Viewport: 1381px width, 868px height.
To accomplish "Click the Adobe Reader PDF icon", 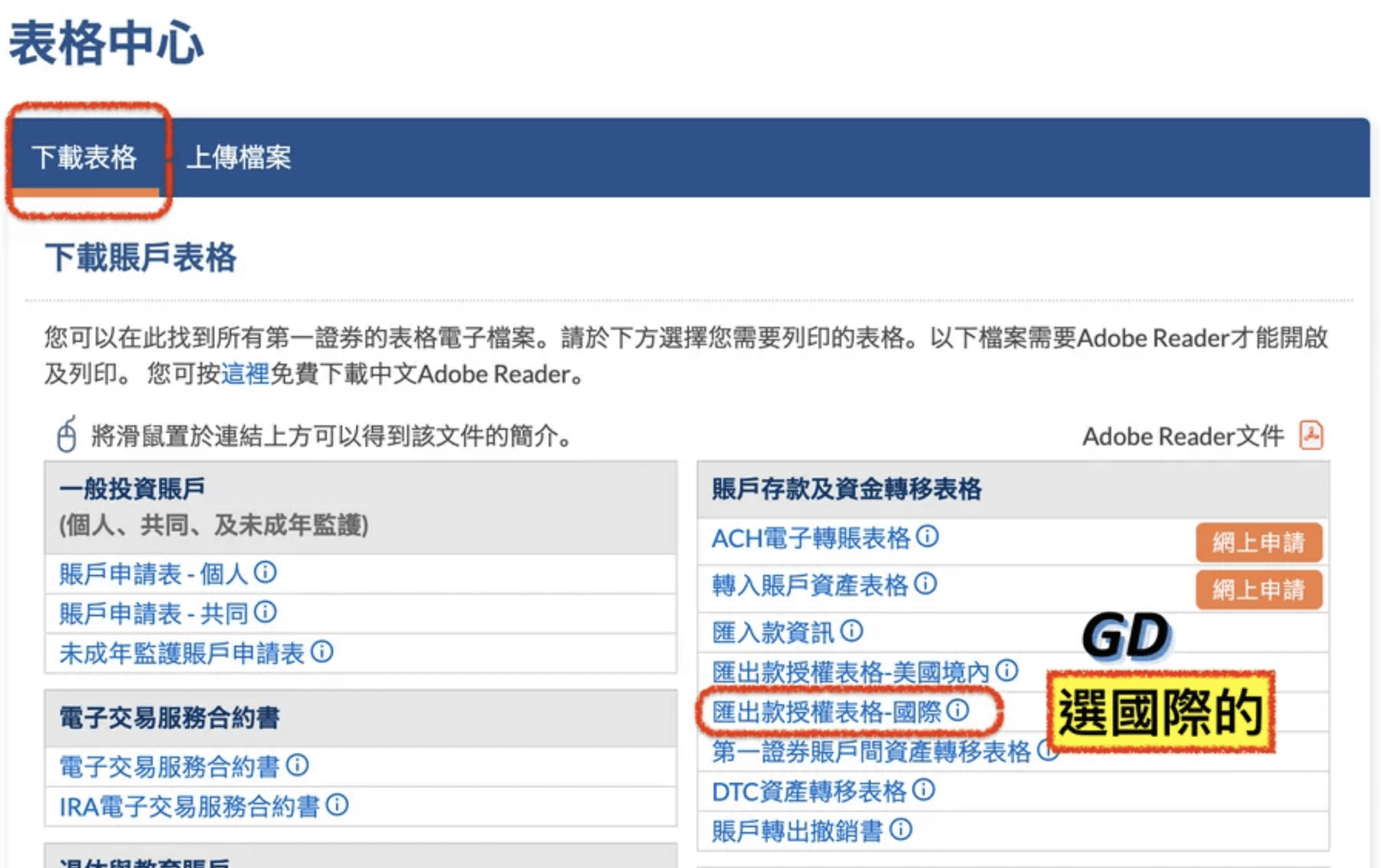I will point(1311,435).
